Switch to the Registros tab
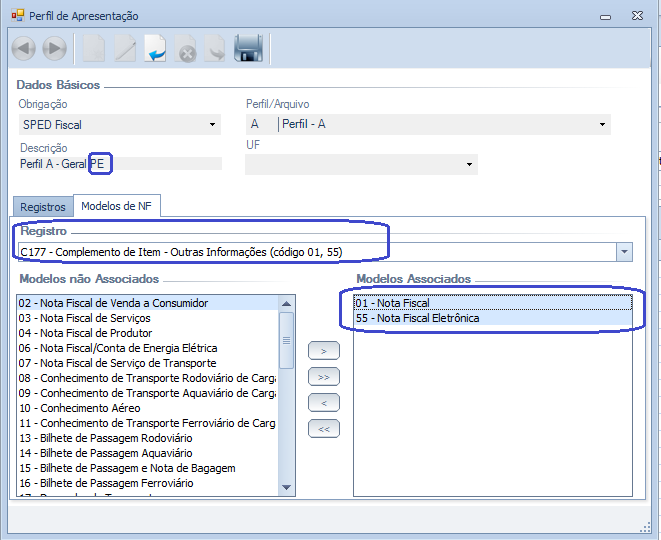 (x=43, y=207)
